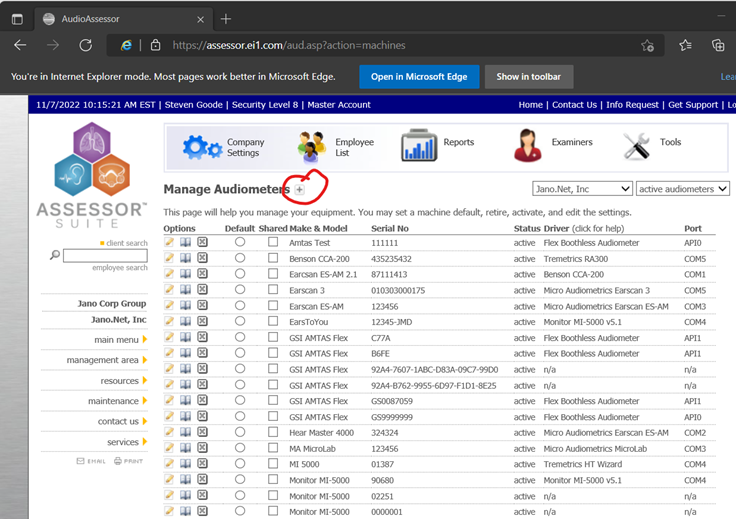Open the Reports chart icon
736x519 pixels.
pos(419,145)
